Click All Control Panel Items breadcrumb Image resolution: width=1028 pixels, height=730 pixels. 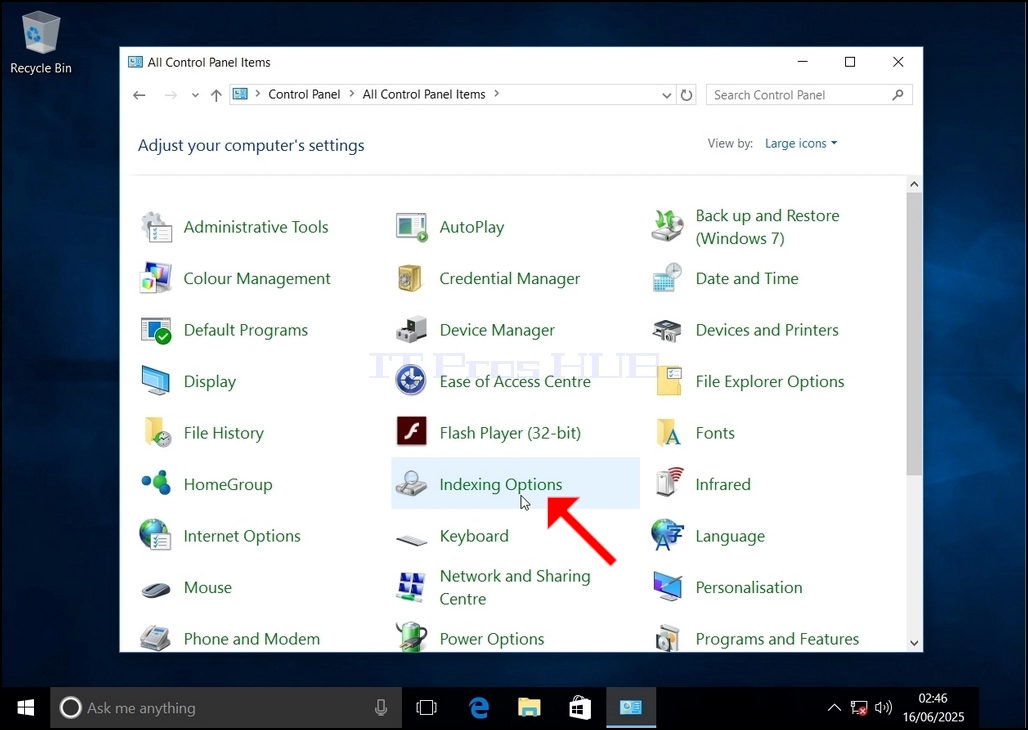(424, 94)
